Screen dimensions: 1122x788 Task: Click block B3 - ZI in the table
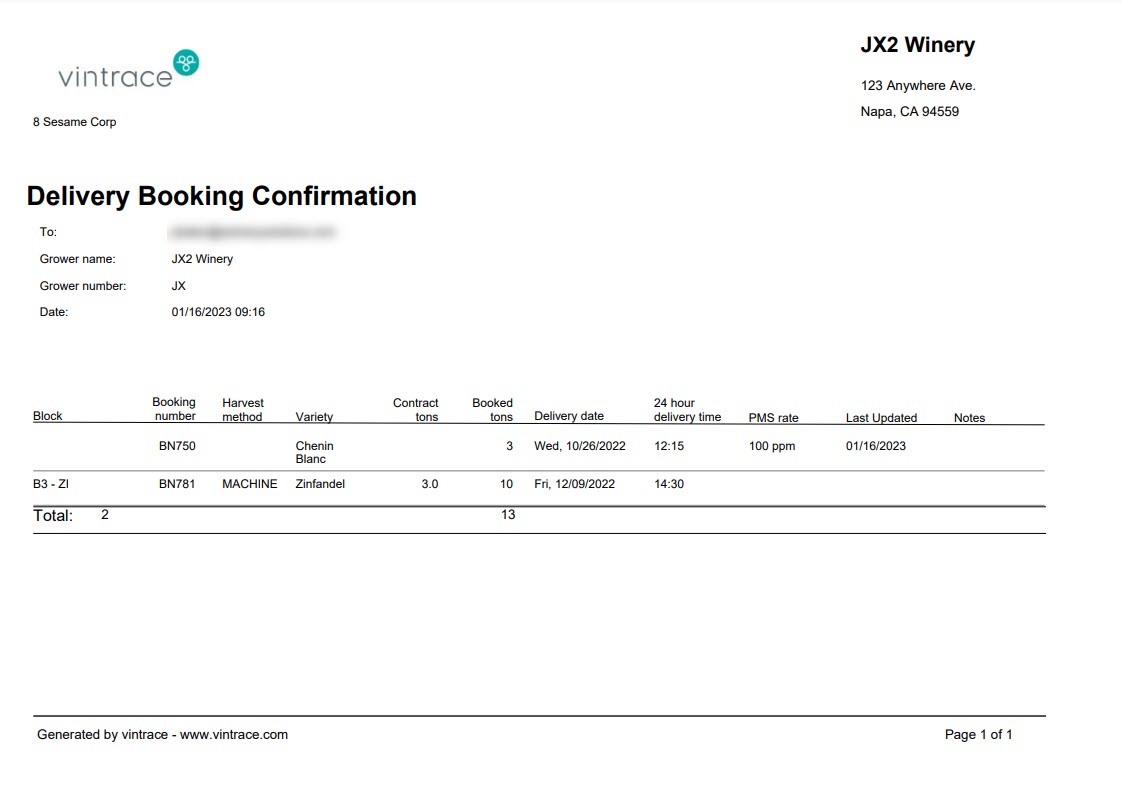48,483
